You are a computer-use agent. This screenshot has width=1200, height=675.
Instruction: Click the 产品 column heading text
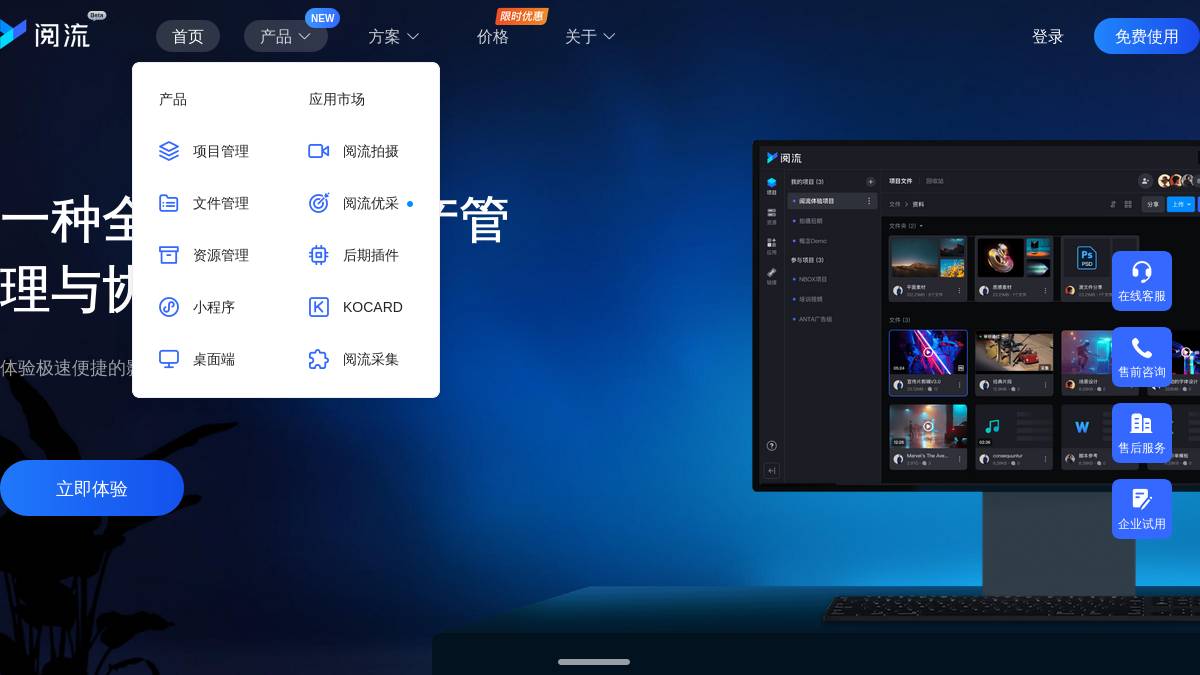coord(173,99)
